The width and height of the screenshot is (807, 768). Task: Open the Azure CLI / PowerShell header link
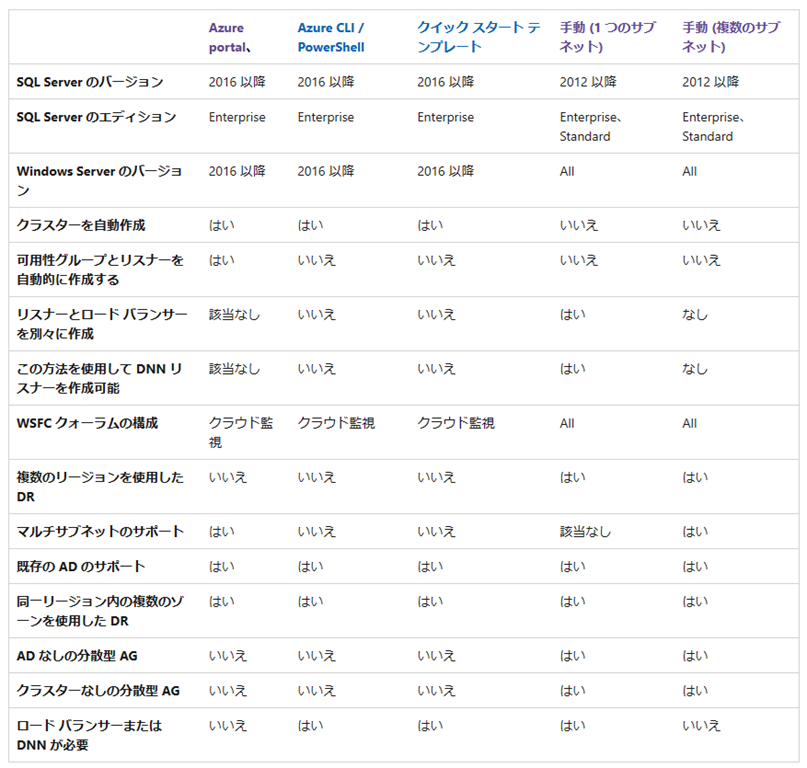[331, 38]
